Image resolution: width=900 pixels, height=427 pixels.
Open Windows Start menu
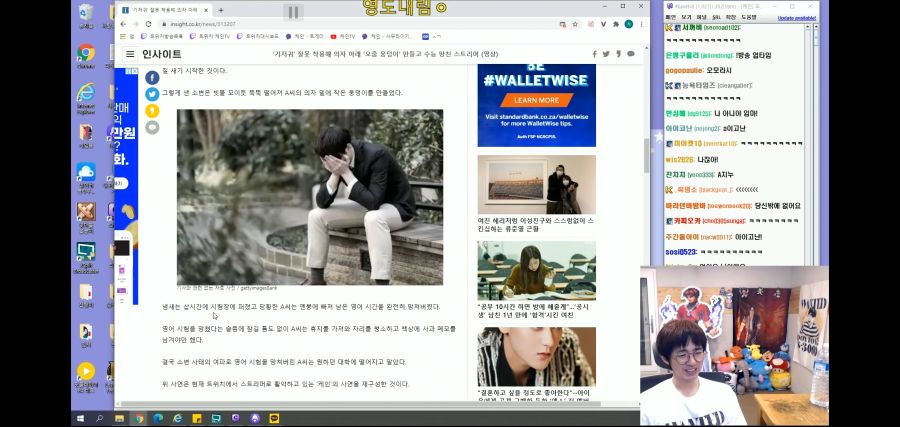click(x=80, y=418)
